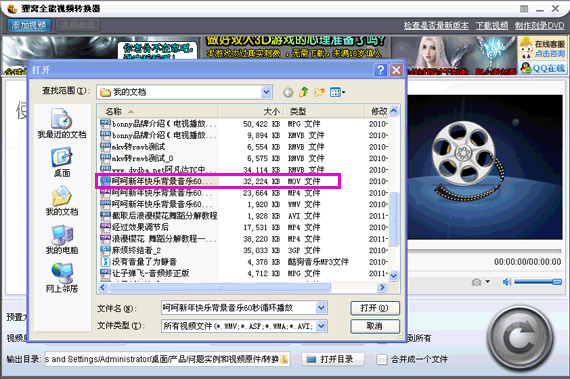
Task: Click the 打开(O) button
Action: [x=375, y=308]
